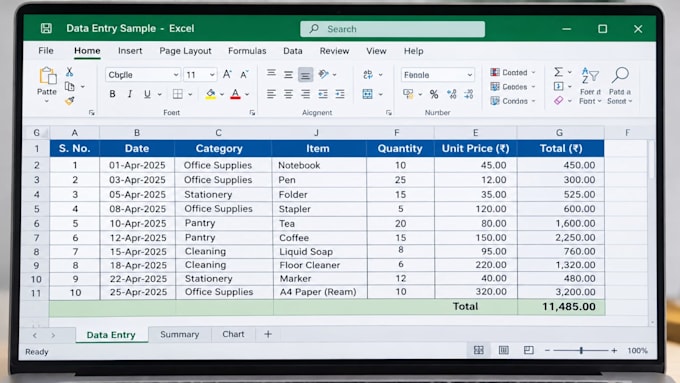Screen dimensions: 680x383
Task: Open the Page Layout ribbon tab
Action: coord(185,51)
